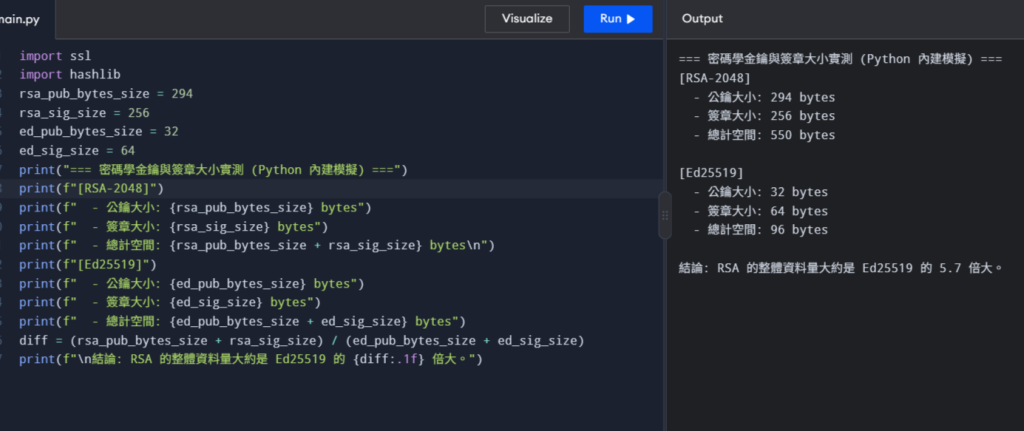This screenshot has width=1024, height=431.
Task: Click output line '總計空間: 550 bytes'
Action: (764, 135)
